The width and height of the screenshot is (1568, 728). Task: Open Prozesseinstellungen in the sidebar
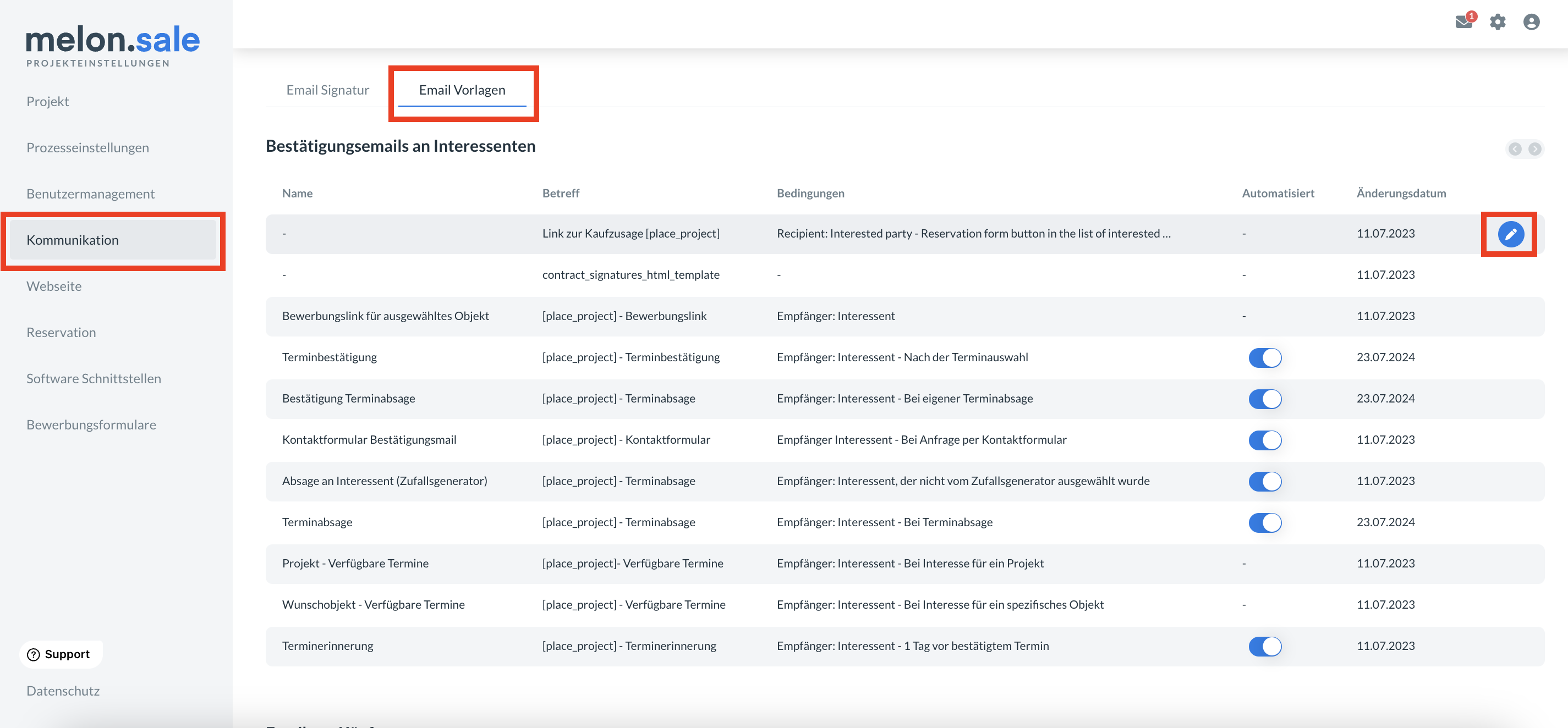87,148
